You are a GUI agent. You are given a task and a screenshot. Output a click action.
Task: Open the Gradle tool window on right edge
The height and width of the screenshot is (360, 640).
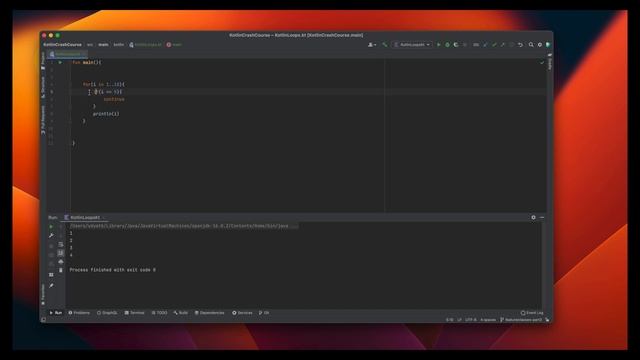pyautogui.click(x=549, y=62)
